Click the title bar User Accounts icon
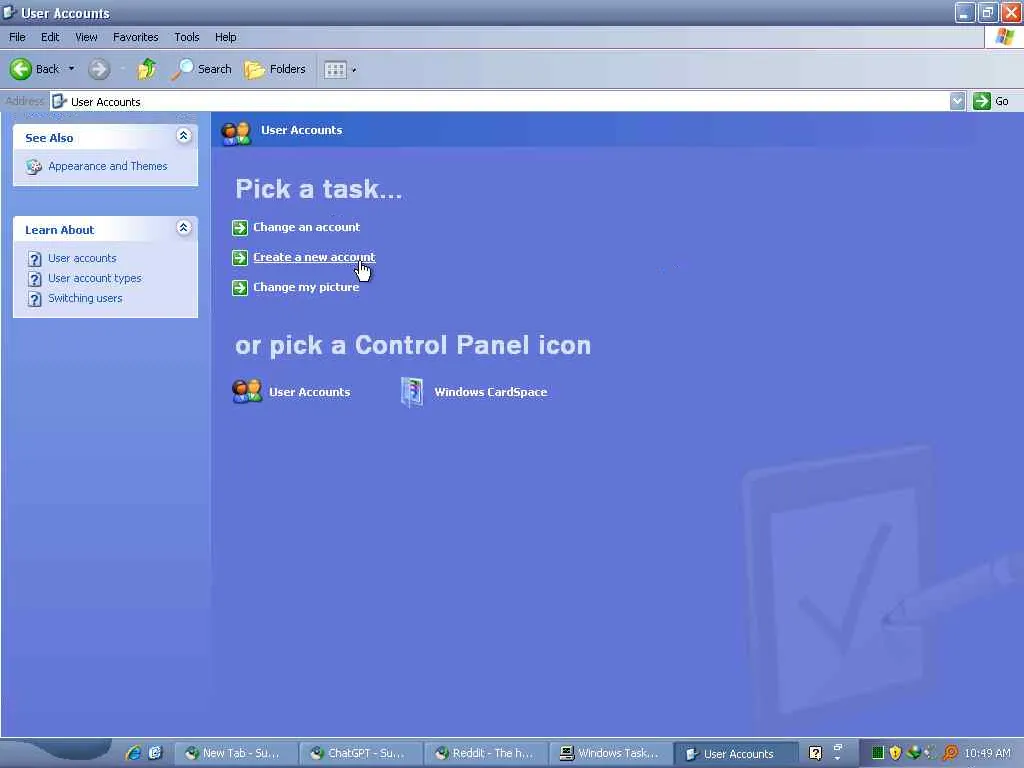The height and width of the screenshot is (768, 1024). 9,12
